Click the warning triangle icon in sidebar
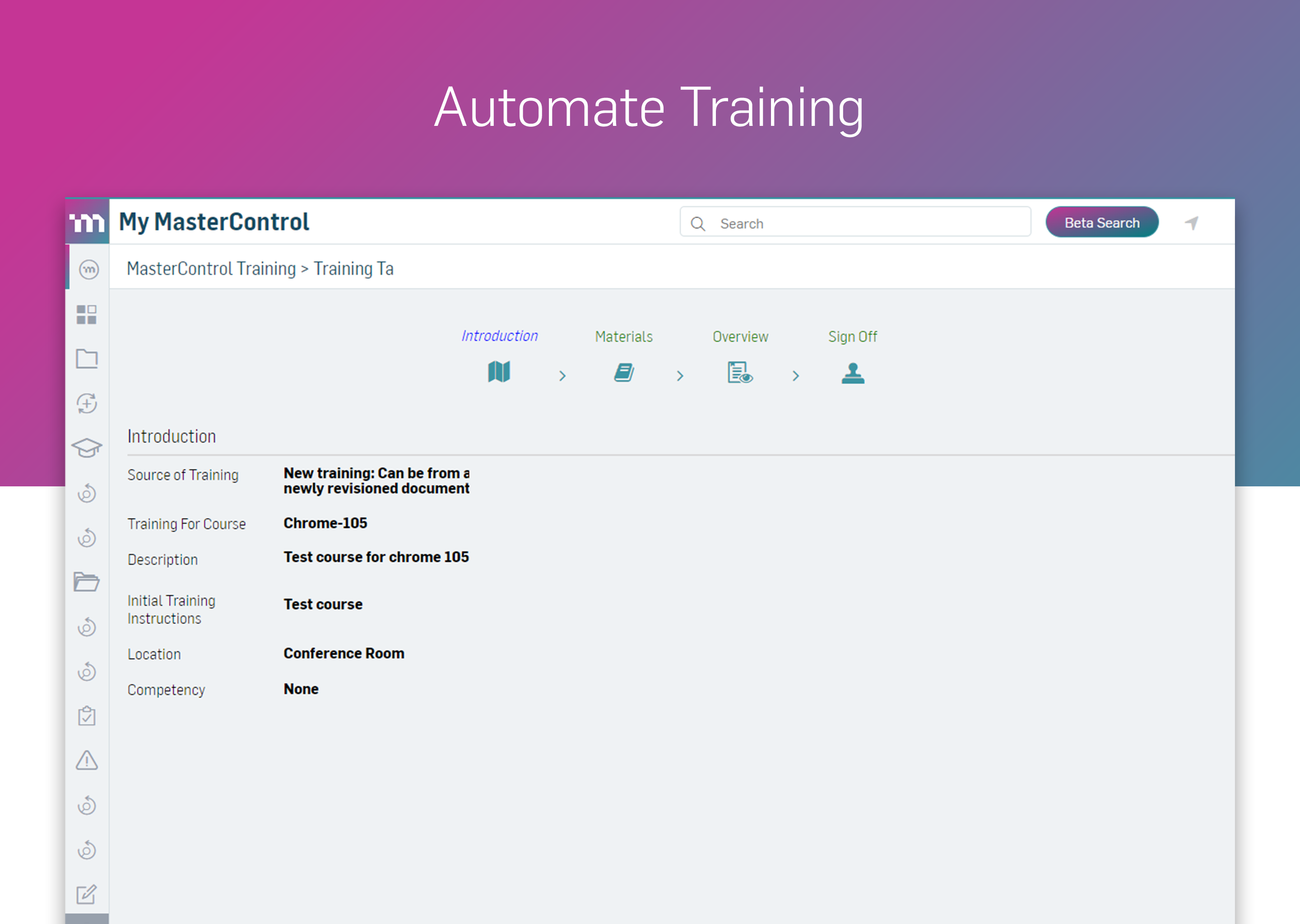Viewport: 1300px width, 924px height. (87, 761)
